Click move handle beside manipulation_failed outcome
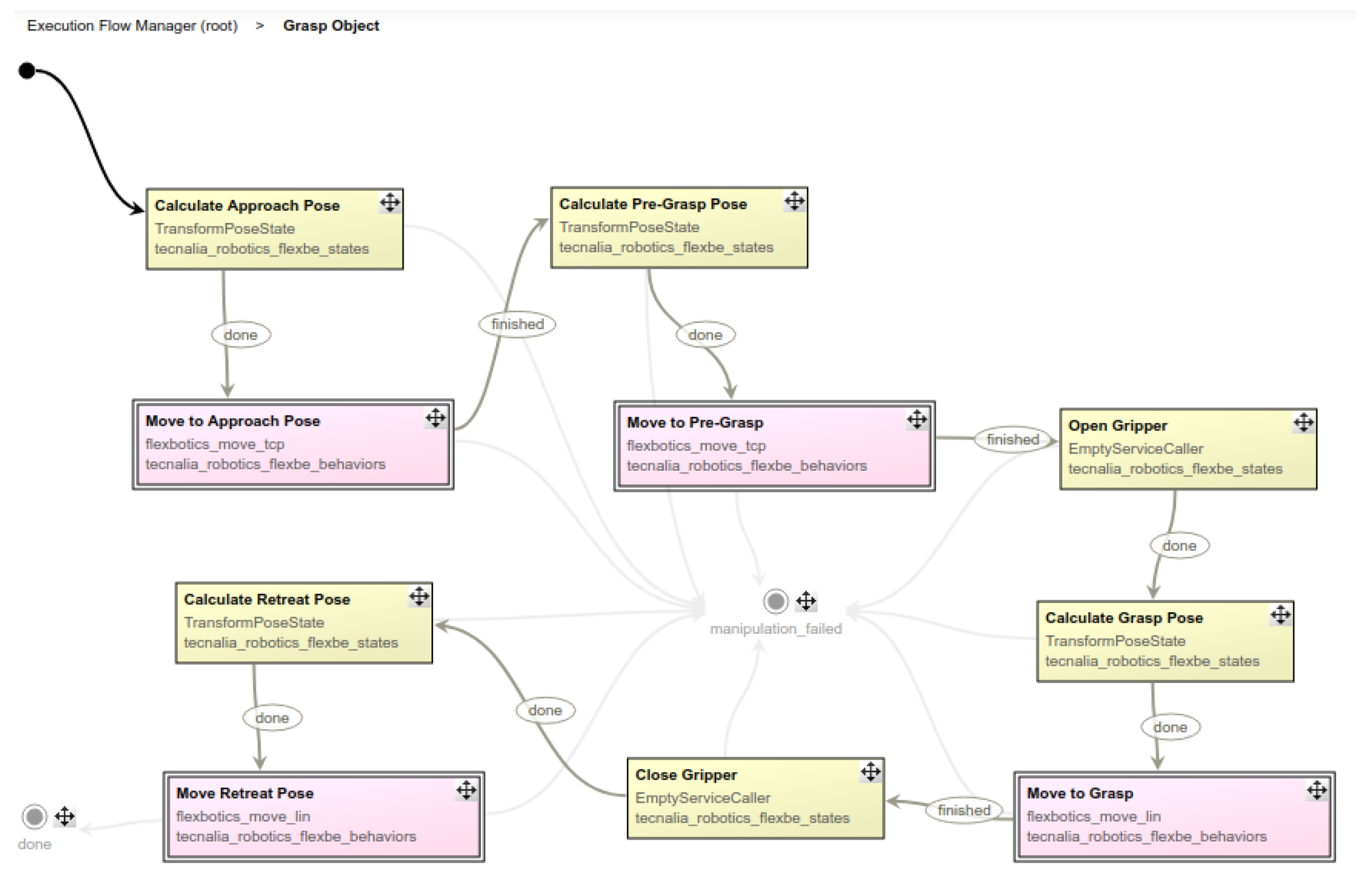The image size is (1372, 892). click(x=807, y=601)
